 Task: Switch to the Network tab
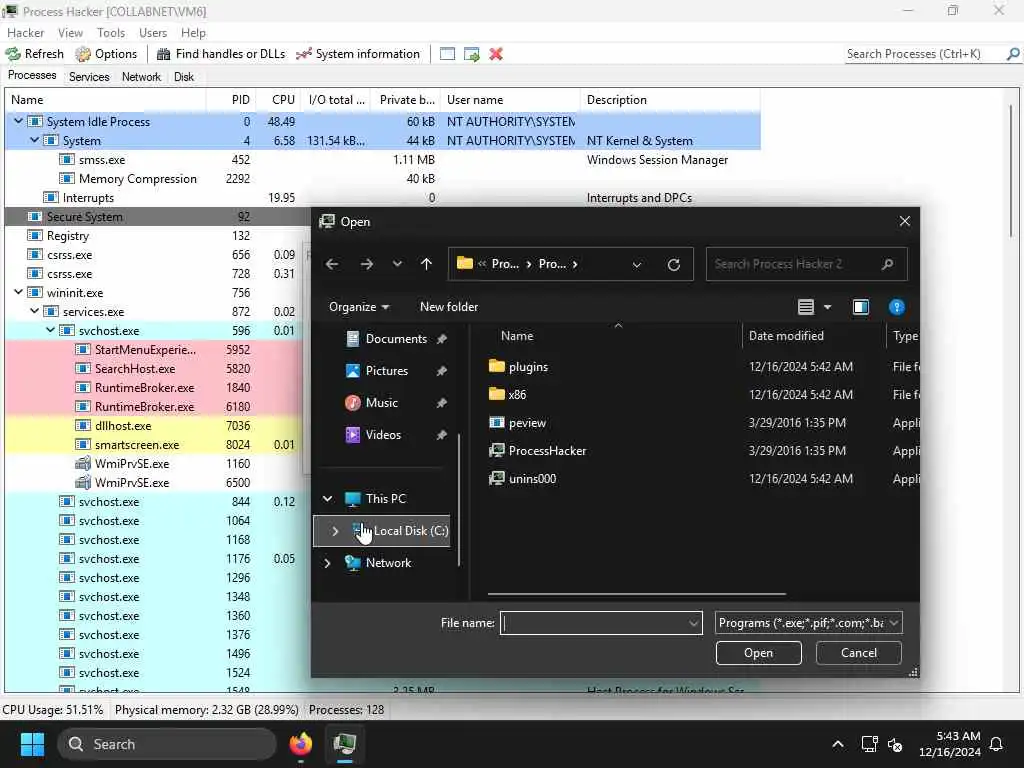click(x=141, y=77)
